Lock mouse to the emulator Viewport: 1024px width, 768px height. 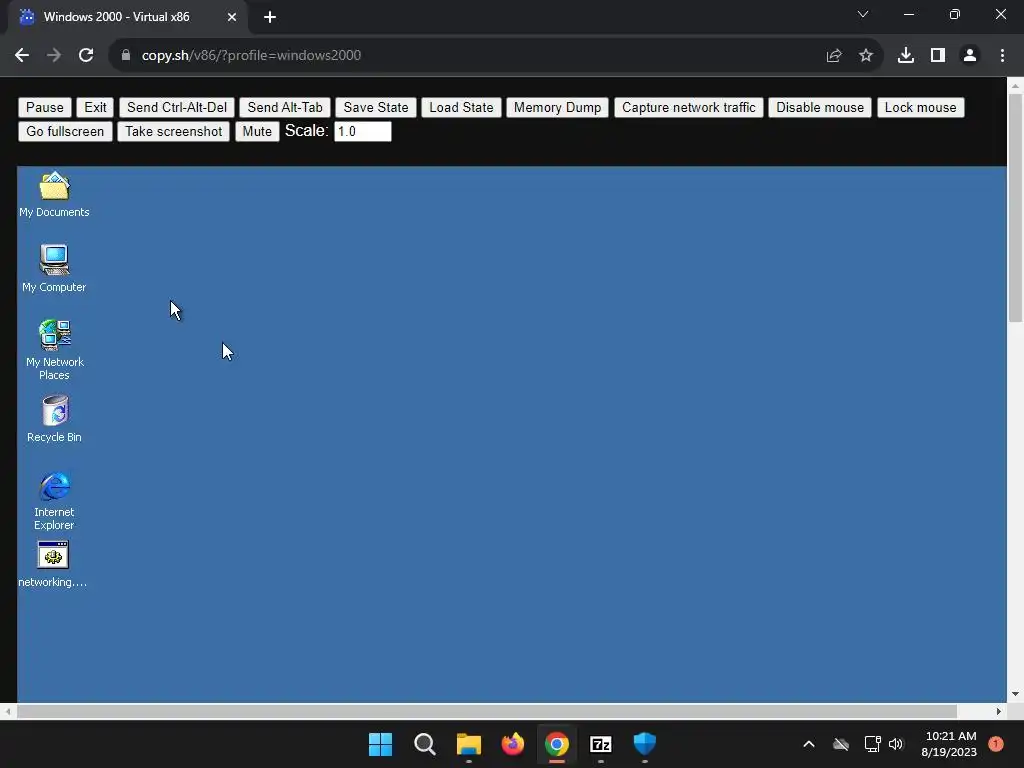pos(921,107)
